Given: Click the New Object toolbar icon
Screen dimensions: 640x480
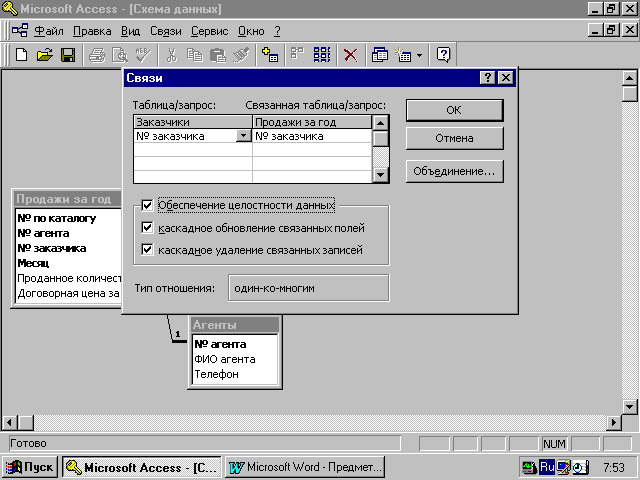Looking at the screenshot, I should point(403,55).
